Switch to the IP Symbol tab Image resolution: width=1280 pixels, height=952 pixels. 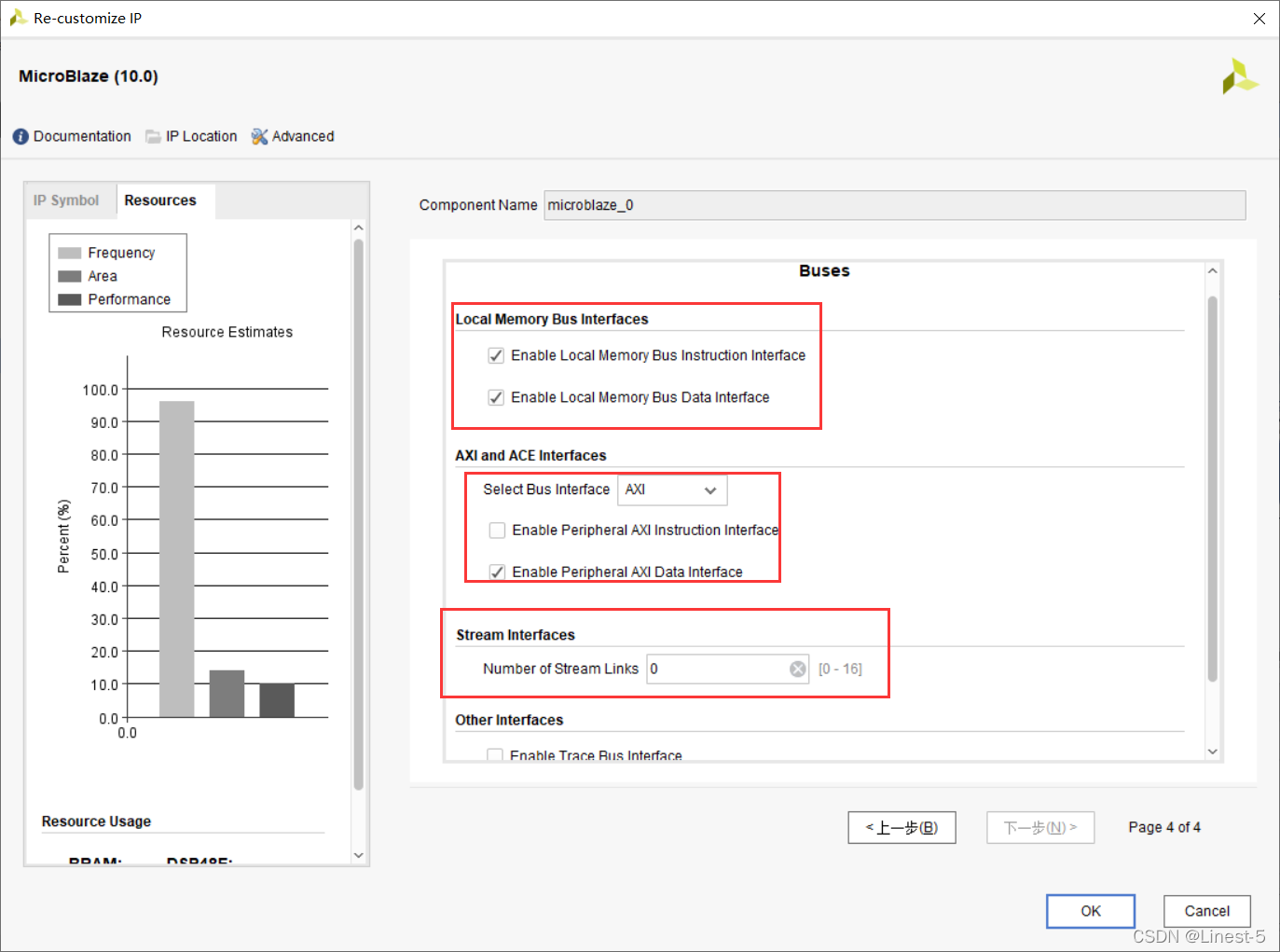pyautogui.click(x=66, y=200)
